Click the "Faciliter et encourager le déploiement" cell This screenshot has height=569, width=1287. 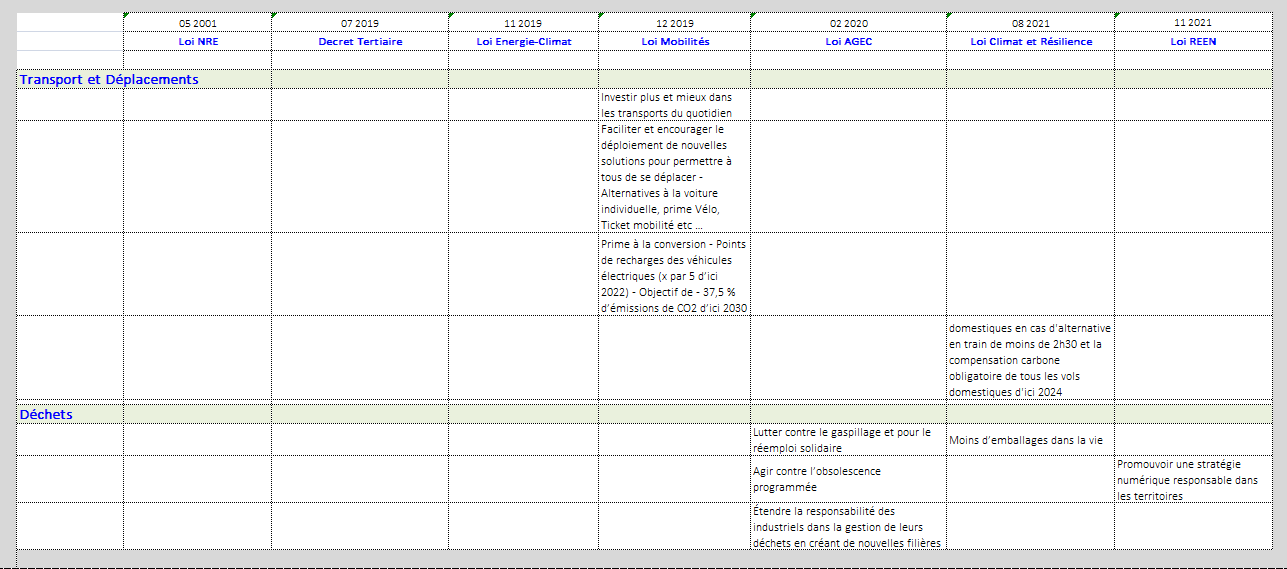click(674, 177)
